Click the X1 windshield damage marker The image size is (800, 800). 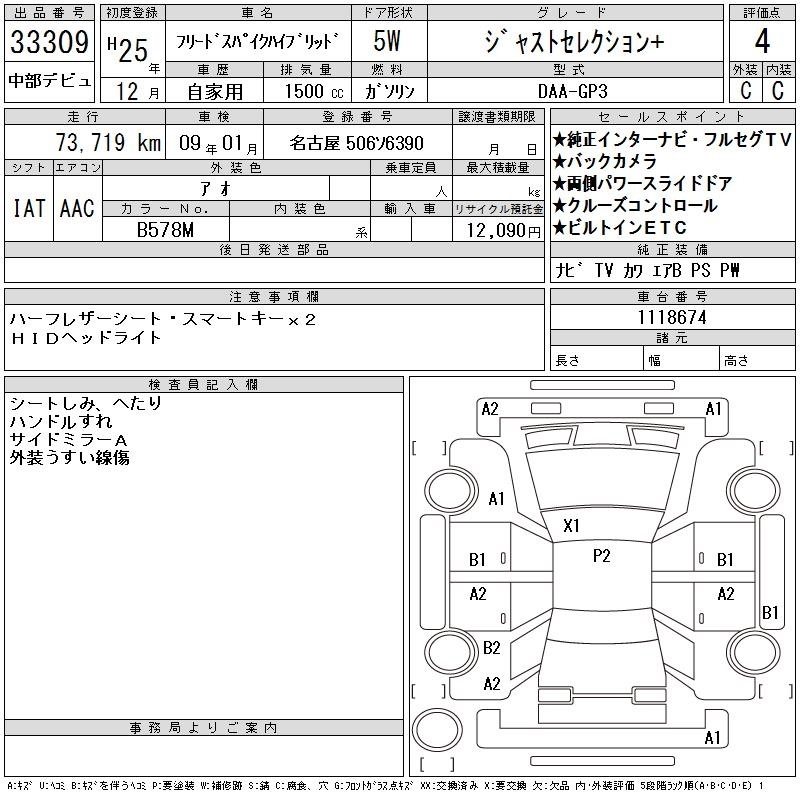click(x=572, y=525)
